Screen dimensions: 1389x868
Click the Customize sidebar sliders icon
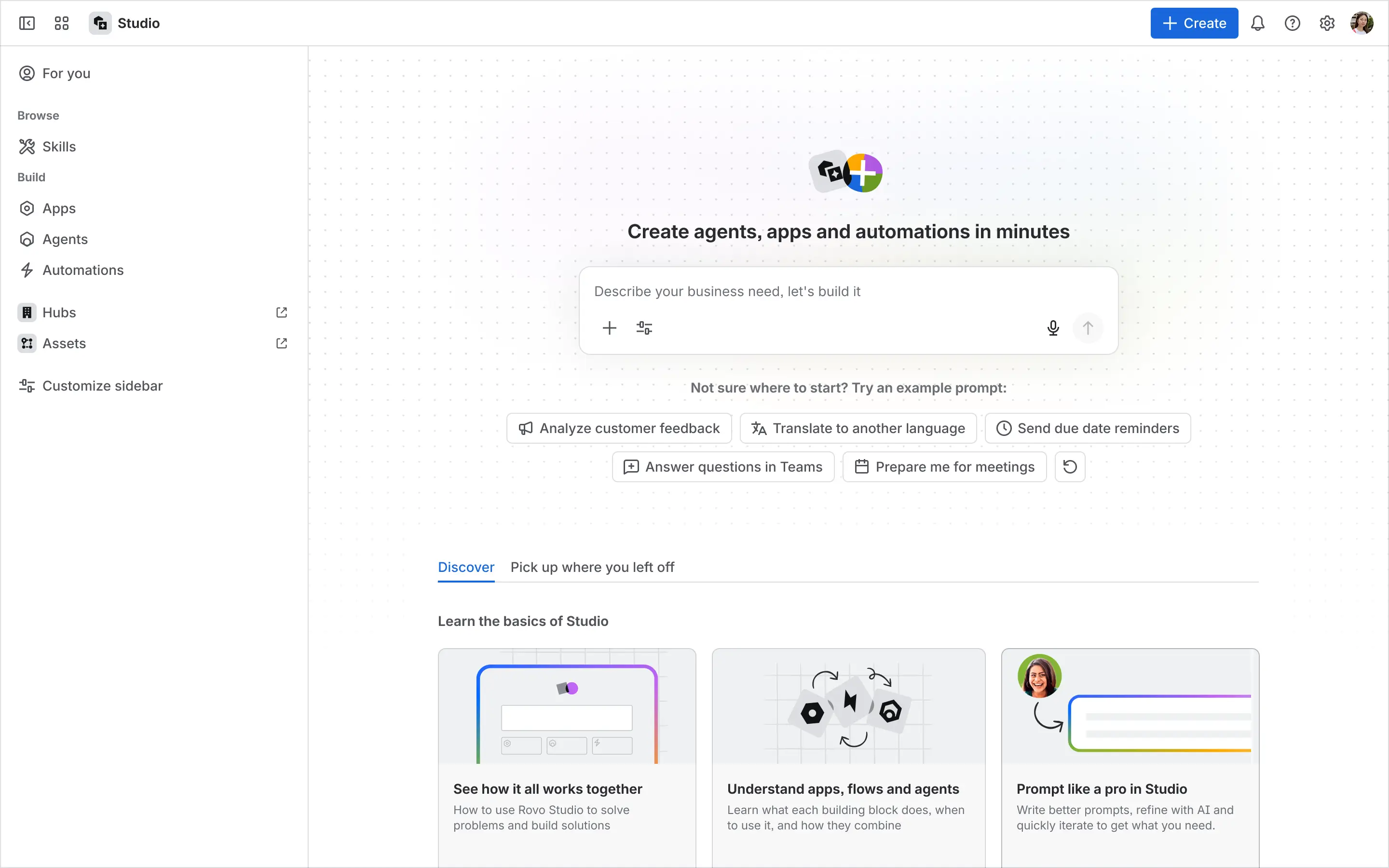point(27,386)
